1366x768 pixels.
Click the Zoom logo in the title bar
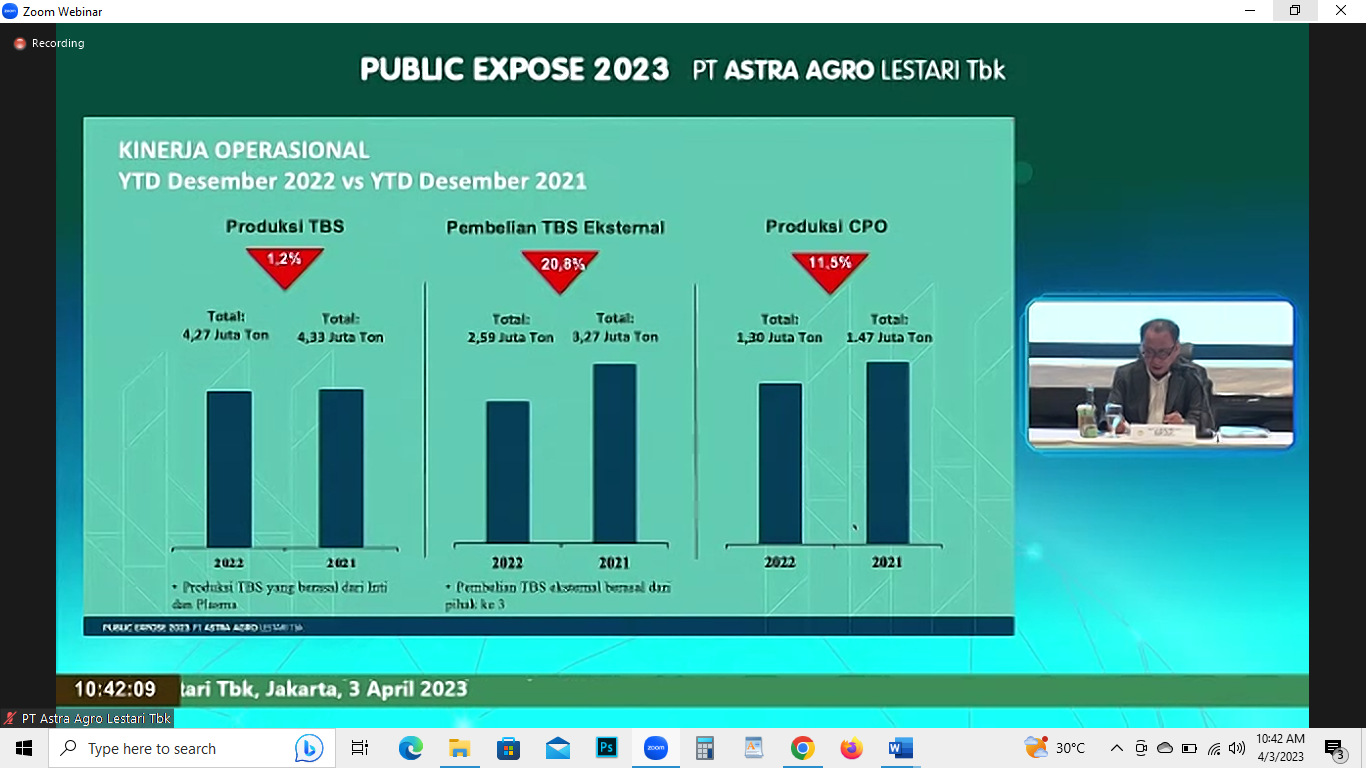coord(11,11)
